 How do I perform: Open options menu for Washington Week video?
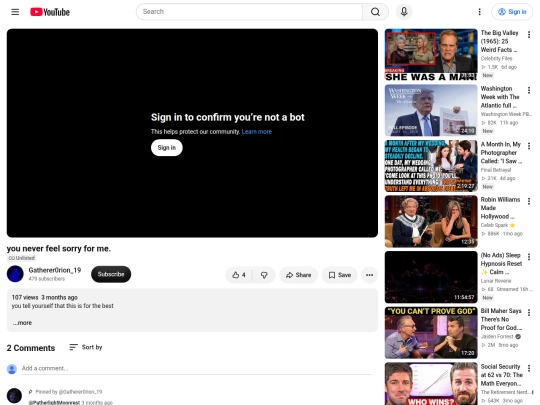529,90
